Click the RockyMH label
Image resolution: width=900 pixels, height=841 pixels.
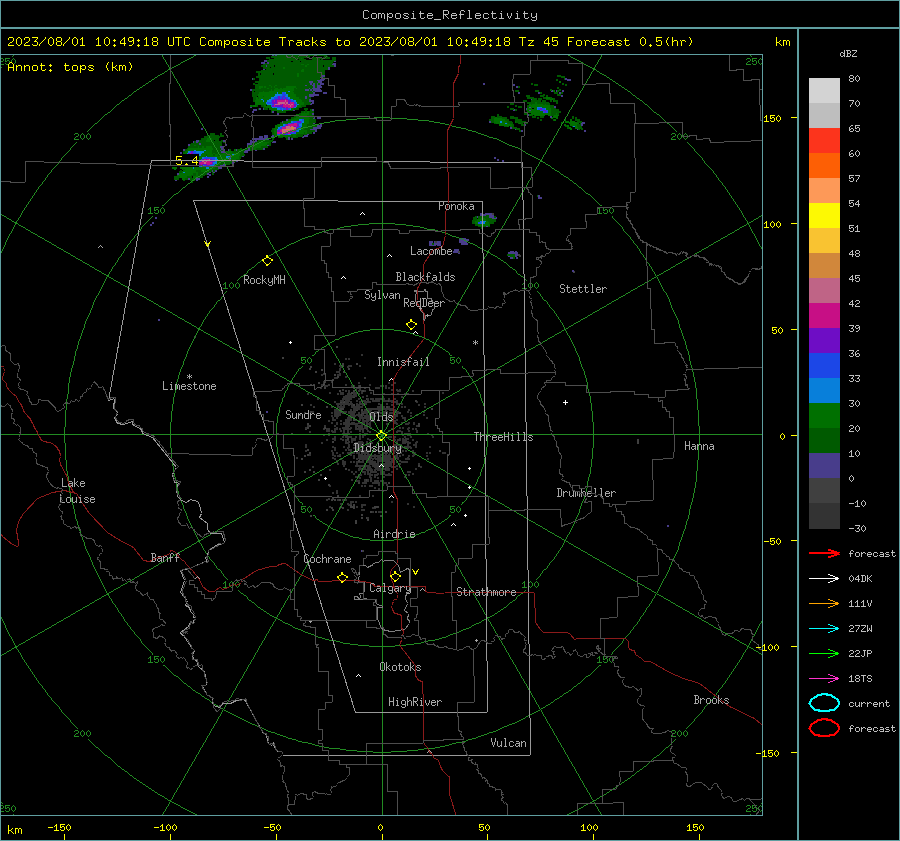(x=264, y=280)
